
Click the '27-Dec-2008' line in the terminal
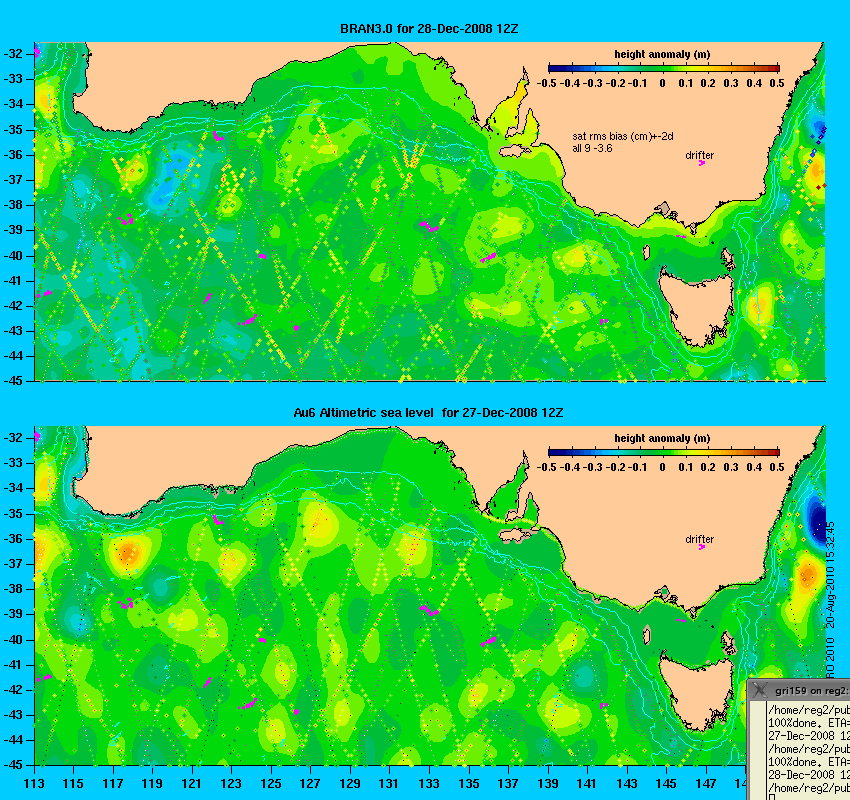coord(809,736)
